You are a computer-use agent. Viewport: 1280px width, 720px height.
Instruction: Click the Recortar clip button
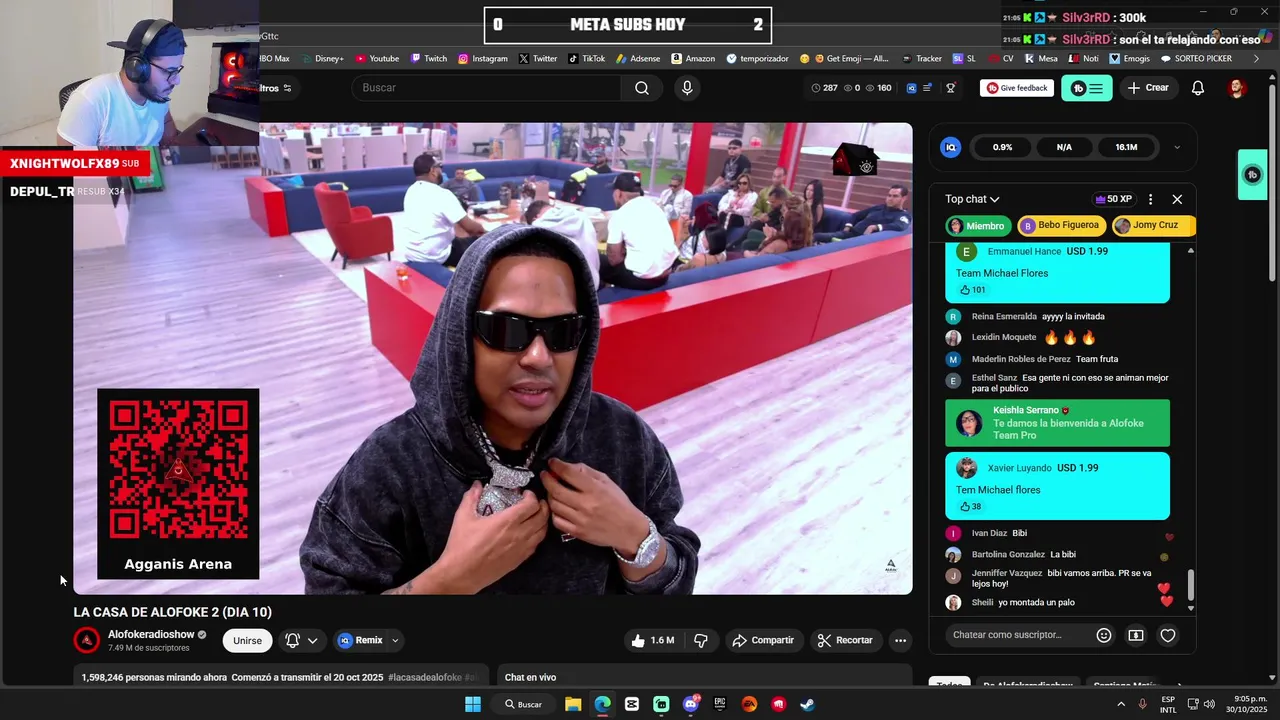pos(846,640)
